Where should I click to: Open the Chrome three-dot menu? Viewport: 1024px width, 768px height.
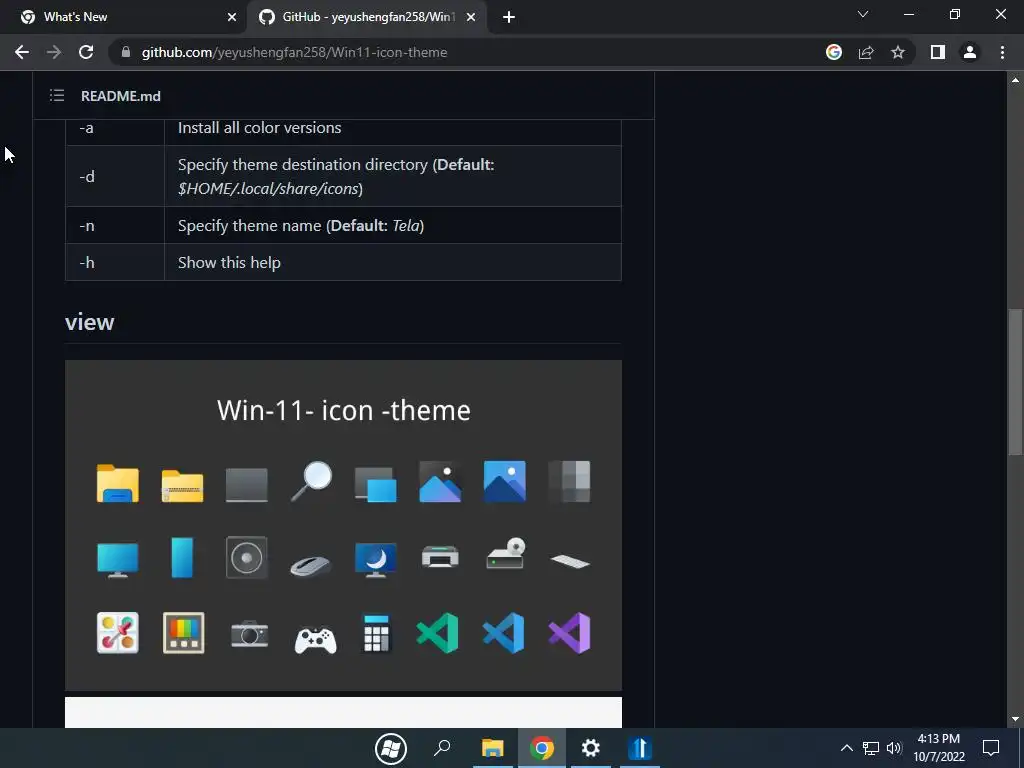[1002, 52]
